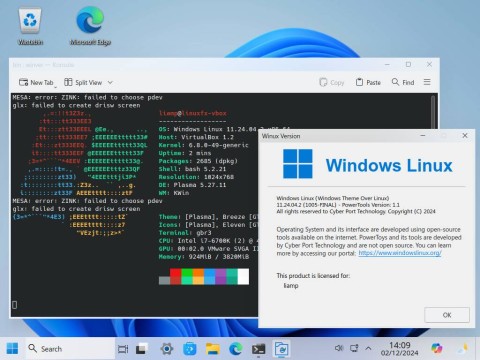Open Konsole hamburger menu
The image size is (480, 360).
point(427,82)
